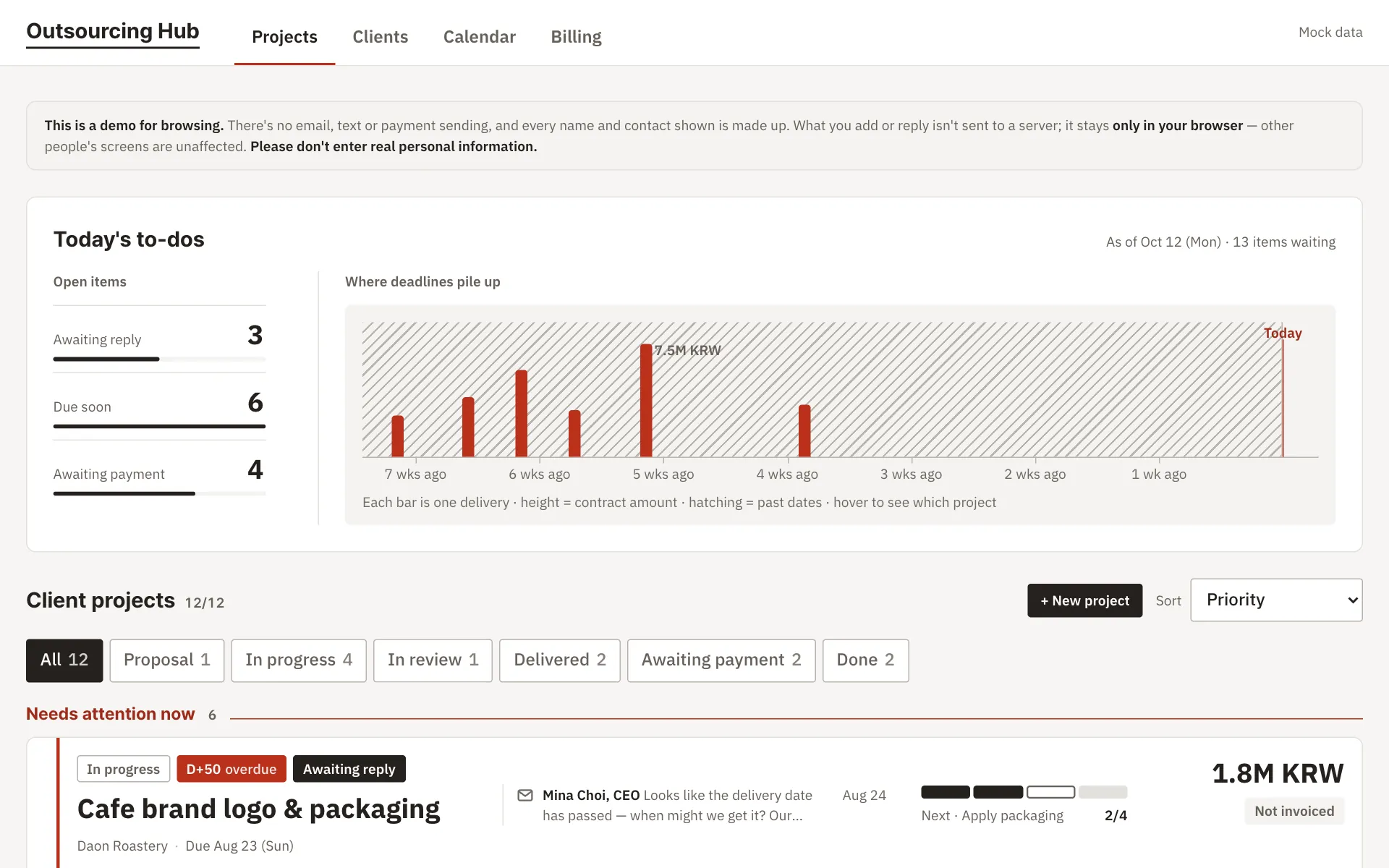Click the Next · Apply packaging step text

[x=993, y=815]
